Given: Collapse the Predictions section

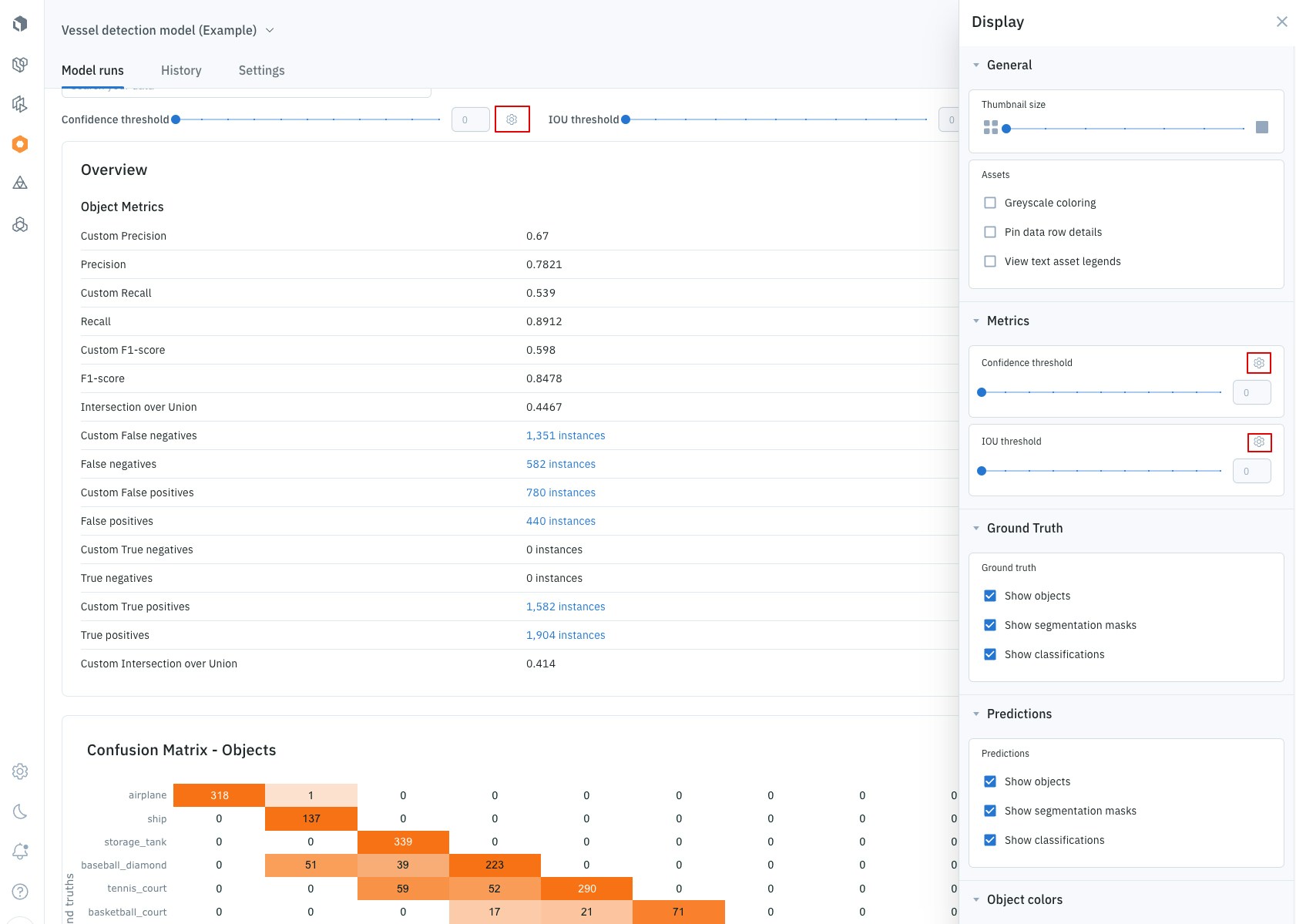Looking at the screenshot, I should coord(976,714).
